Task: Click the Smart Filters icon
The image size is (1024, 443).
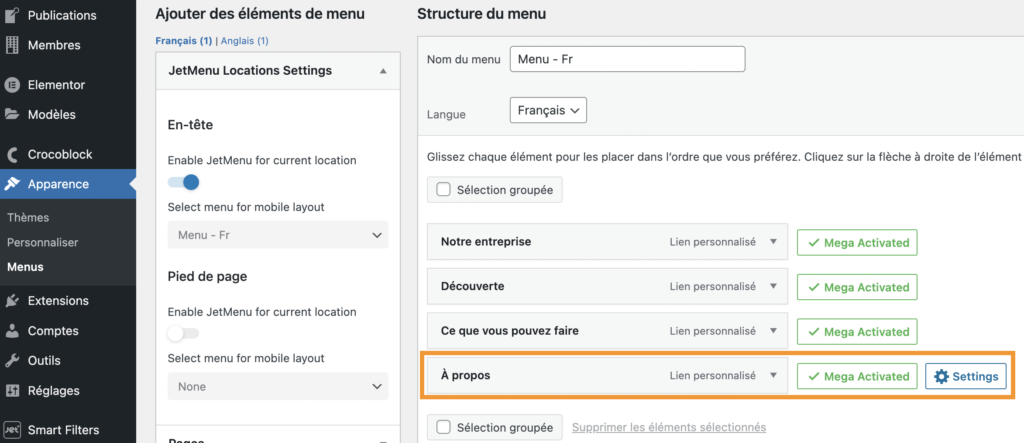Action: (13, 430)
